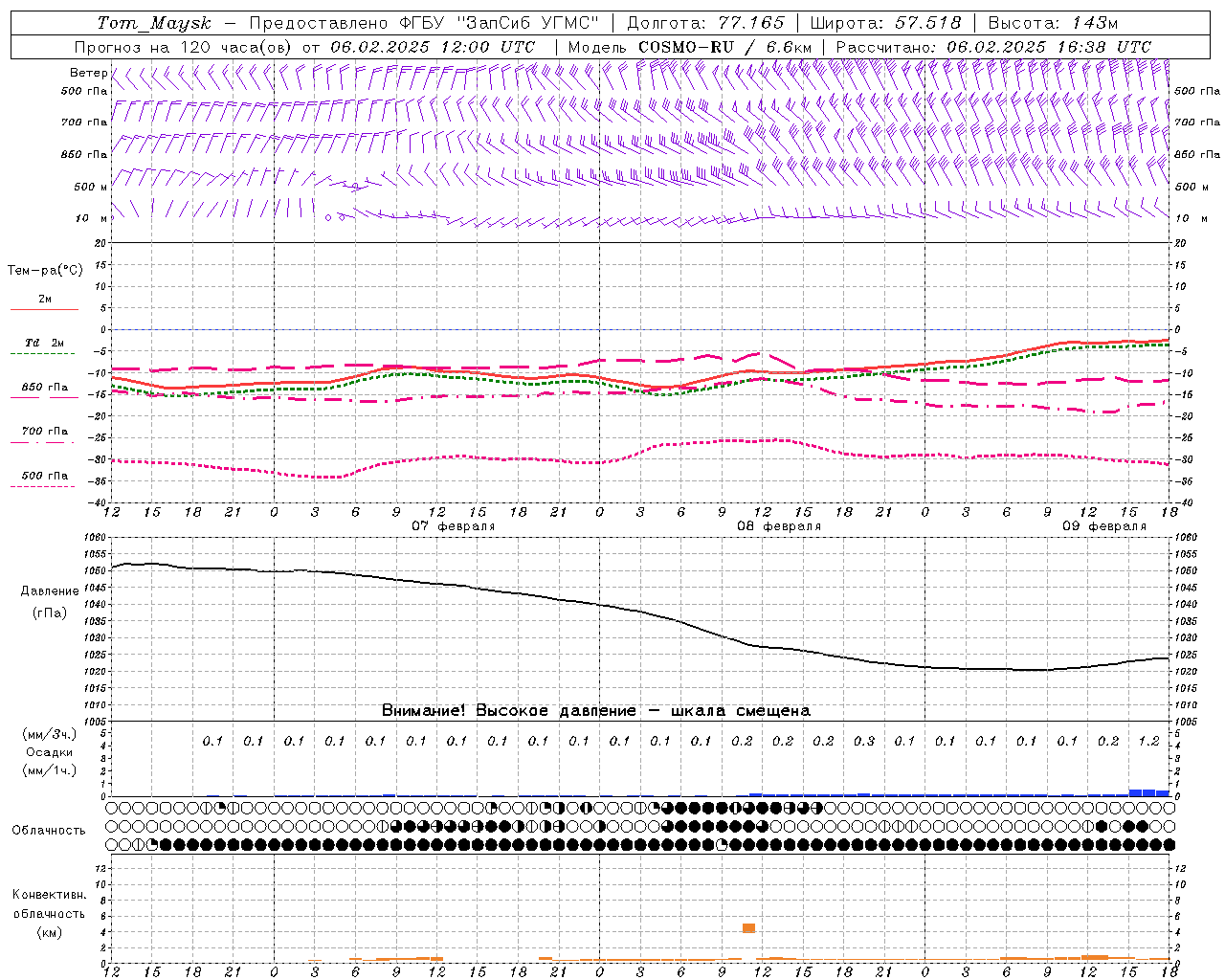Click the station name Tom_Maysk in the header
This screenshot has height=980, width=1225.
click(154, 23)
